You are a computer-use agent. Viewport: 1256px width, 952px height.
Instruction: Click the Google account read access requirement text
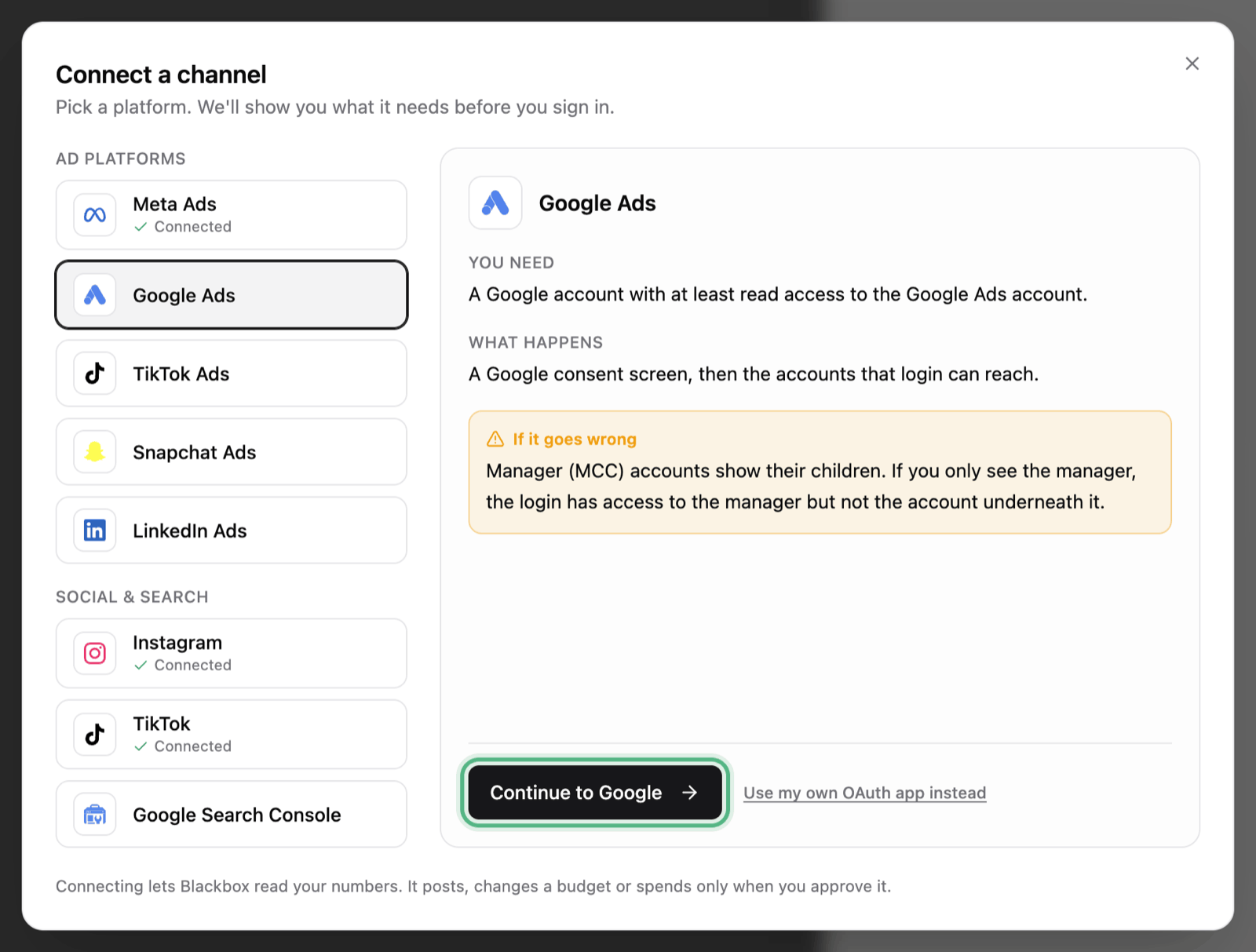pos(778,294)
